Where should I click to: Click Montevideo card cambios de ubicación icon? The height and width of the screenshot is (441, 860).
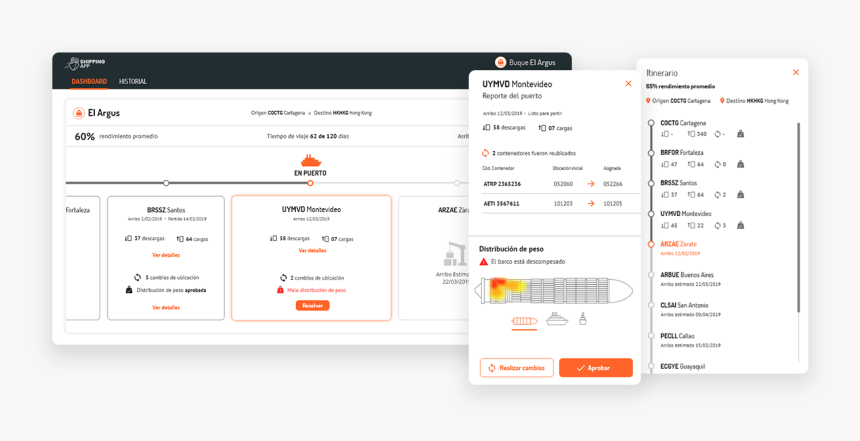coord(283,278)
